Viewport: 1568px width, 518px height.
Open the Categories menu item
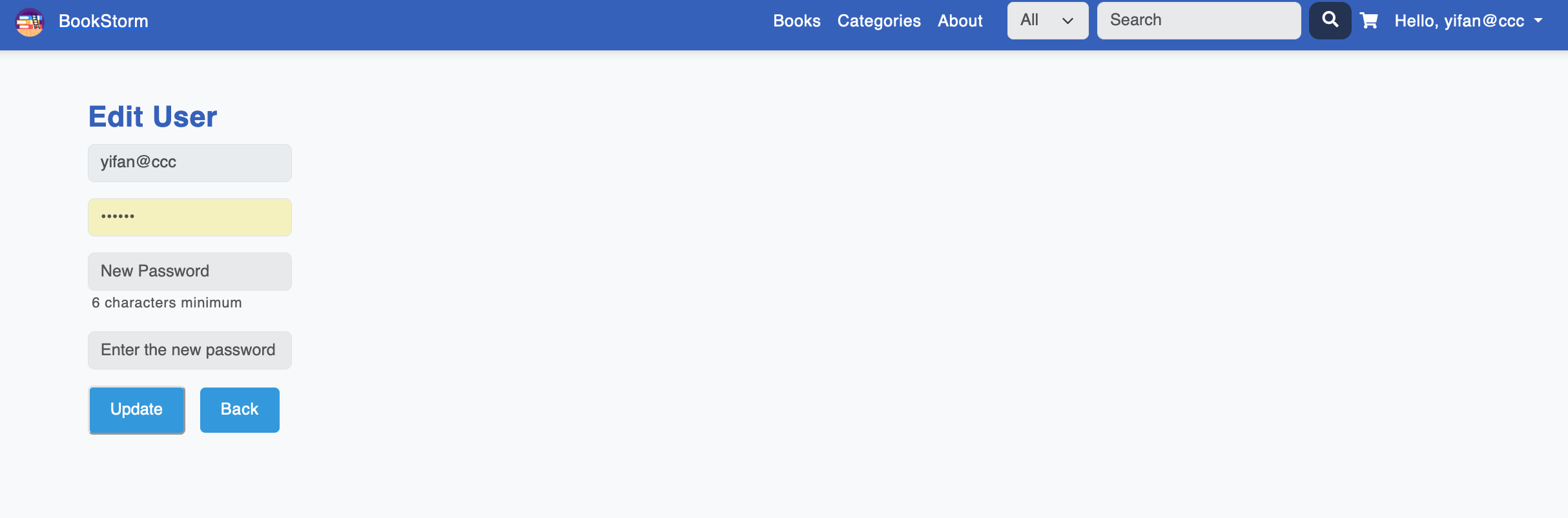(878, 21)
